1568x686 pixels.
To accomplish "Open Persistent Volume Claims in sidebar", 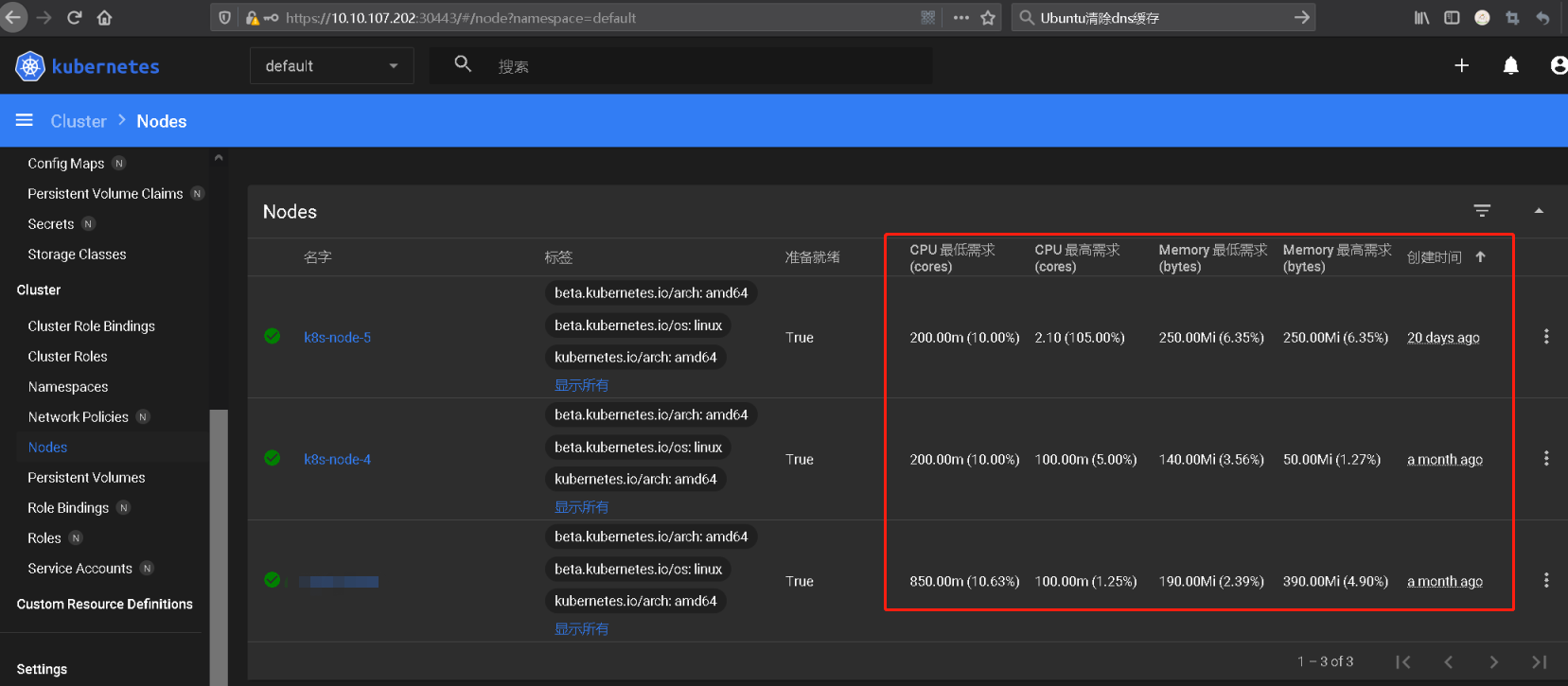I will pyautogui.click(x=105, y=193).
